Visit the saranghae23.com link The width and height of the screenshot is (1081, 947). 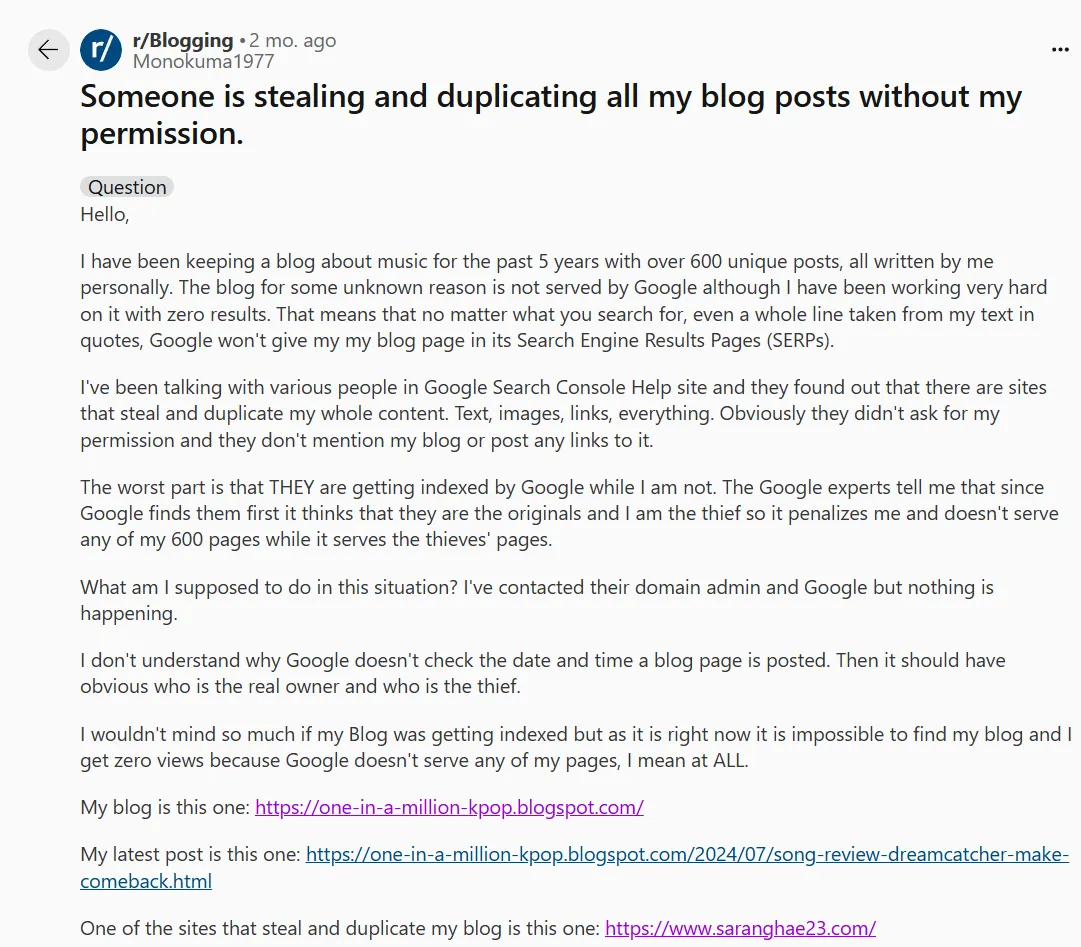click(x=740, y=928)
